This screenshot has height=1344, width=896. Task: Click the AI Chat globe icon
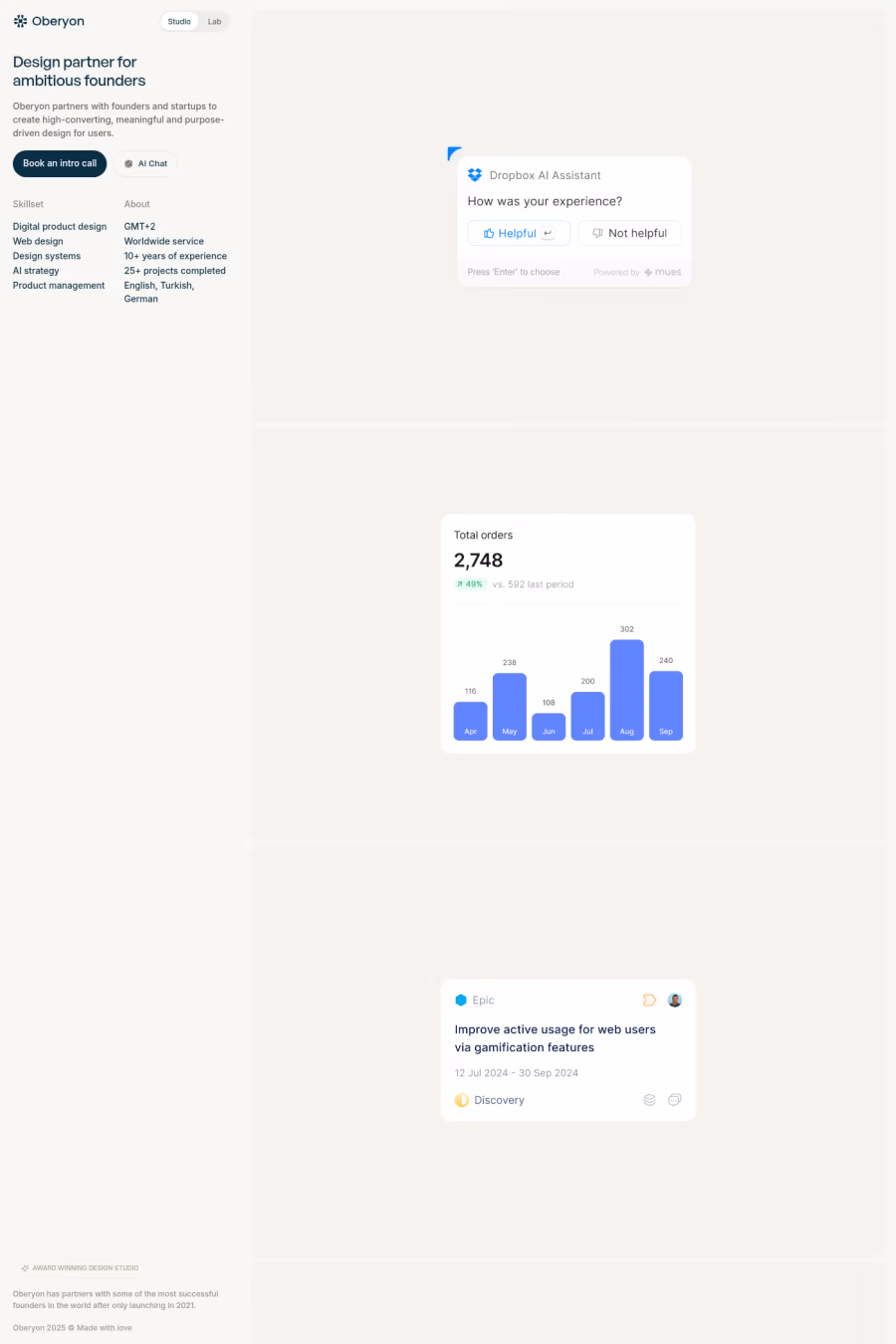[128, 163]
